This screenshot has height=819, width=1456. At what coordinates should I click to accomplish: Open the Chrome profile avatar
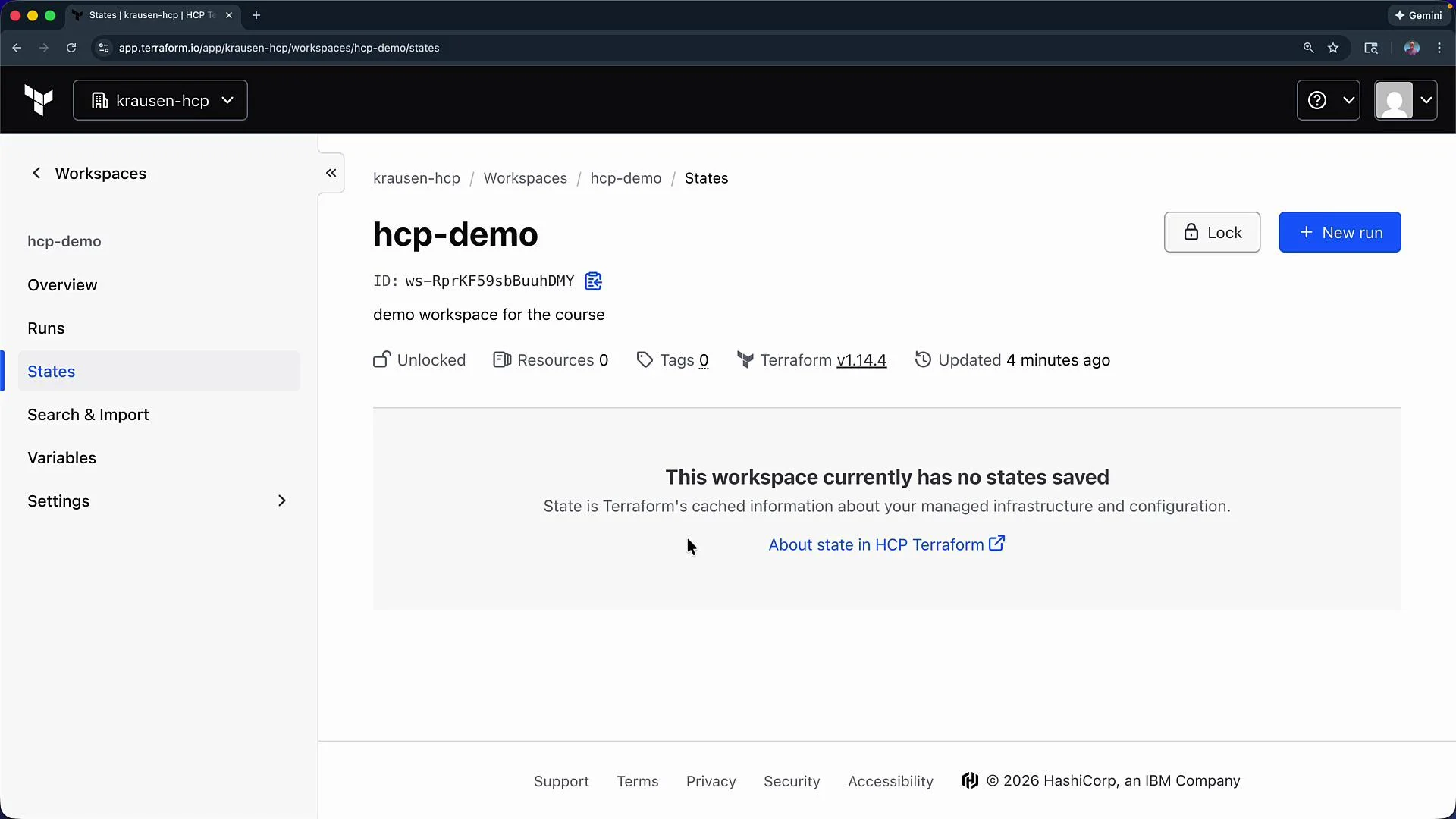click(1411, 48)
